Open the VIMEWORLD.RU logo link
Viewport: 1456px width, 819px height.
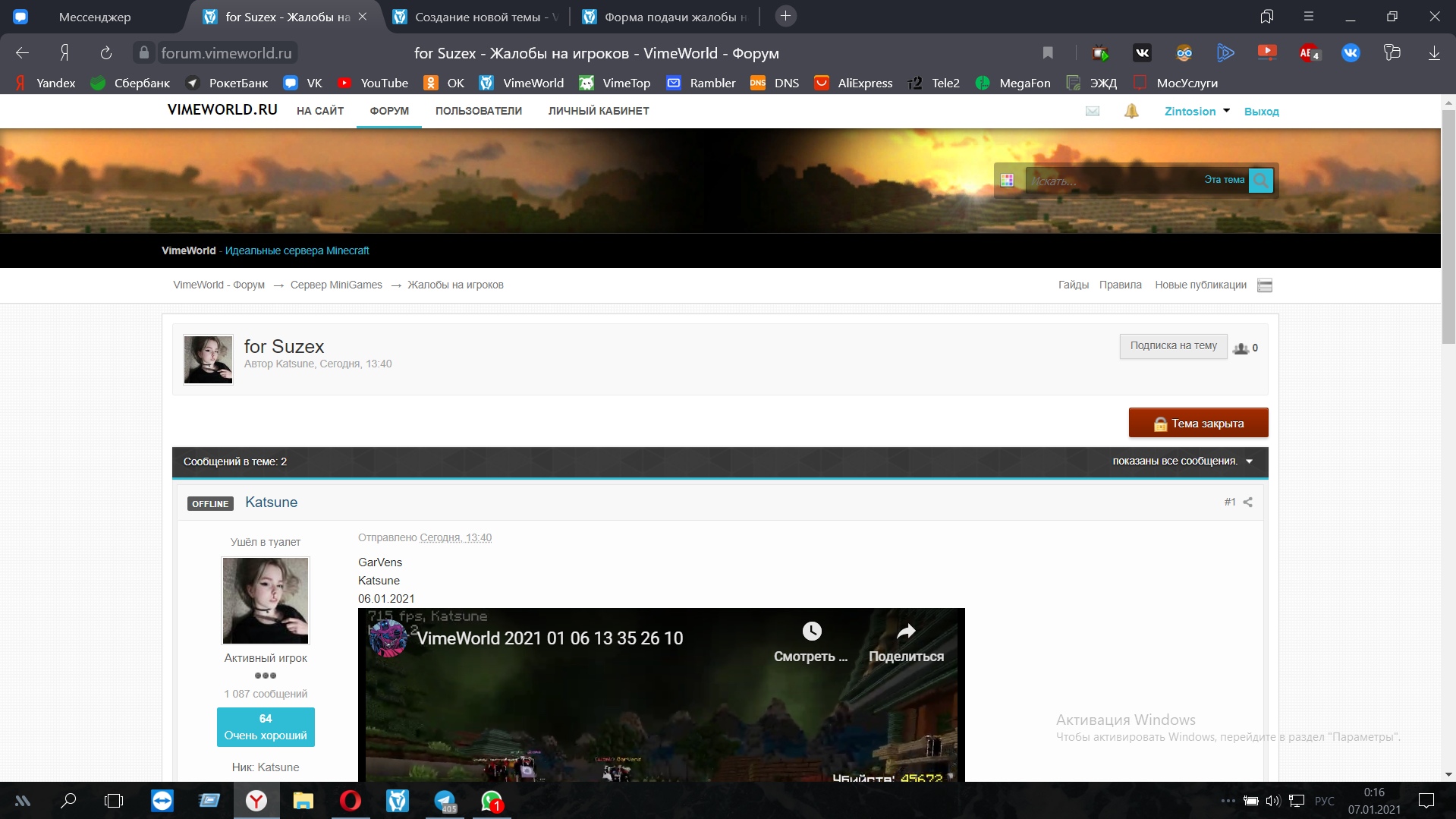coord(222,109)
